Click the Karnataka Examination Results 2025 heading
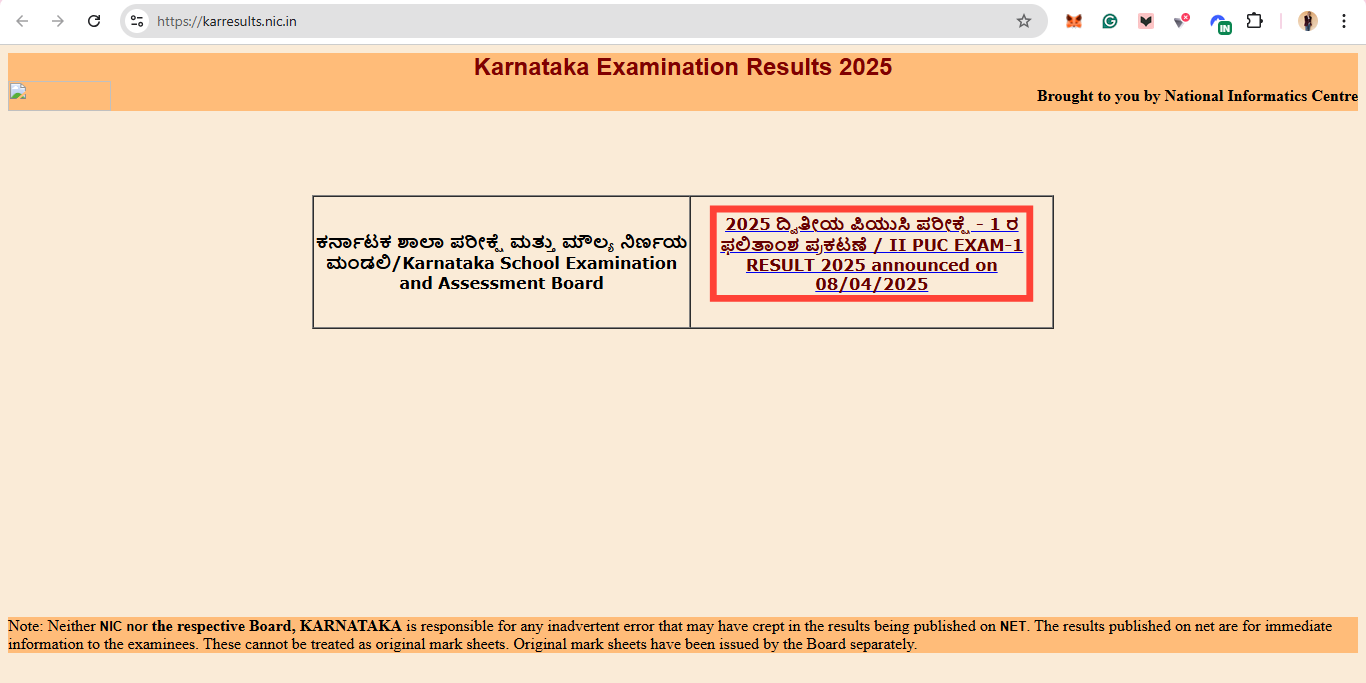 (x=682, y=67)
